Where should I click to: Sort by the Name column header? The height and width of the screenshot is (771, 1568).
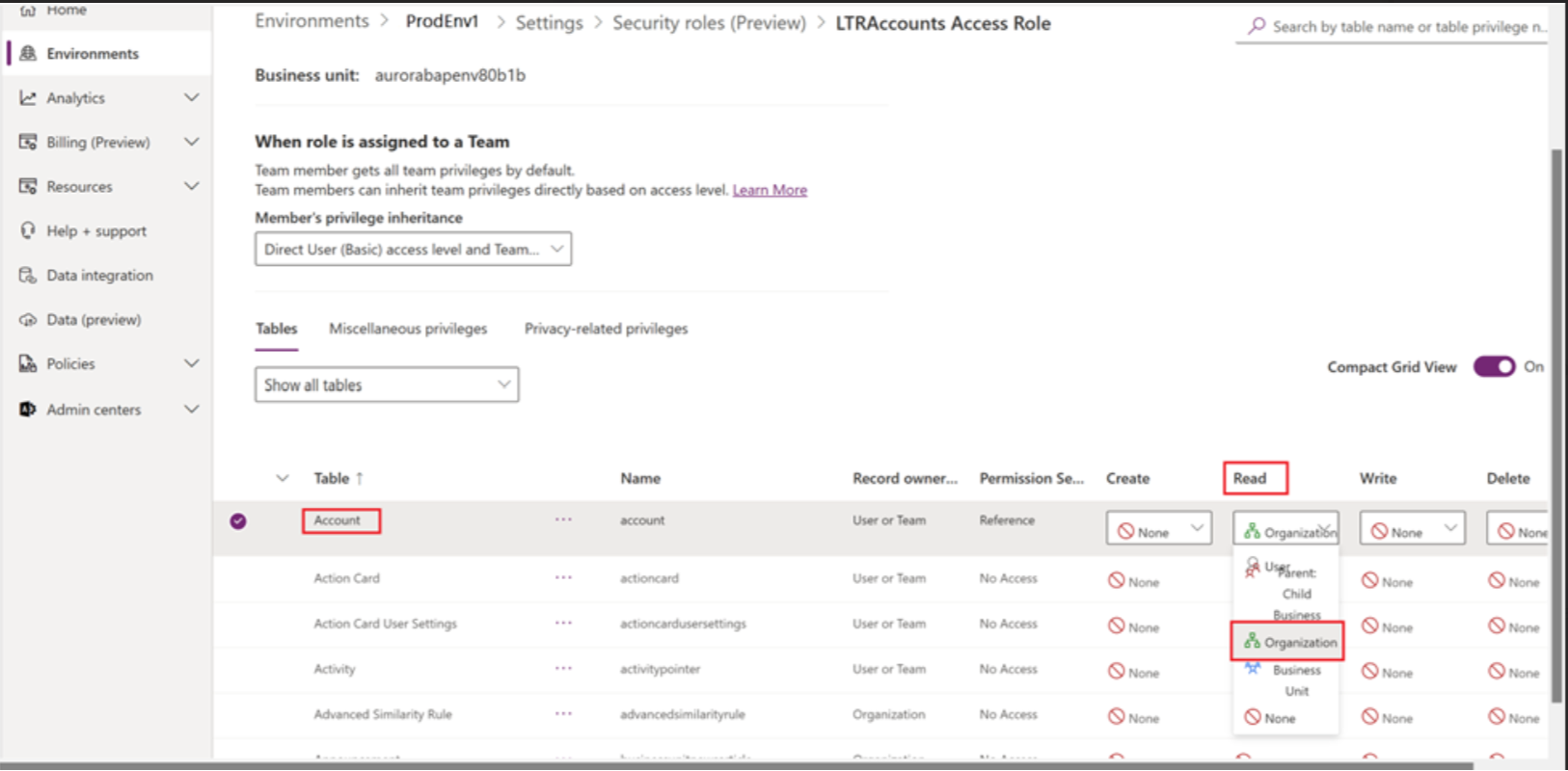640,478
